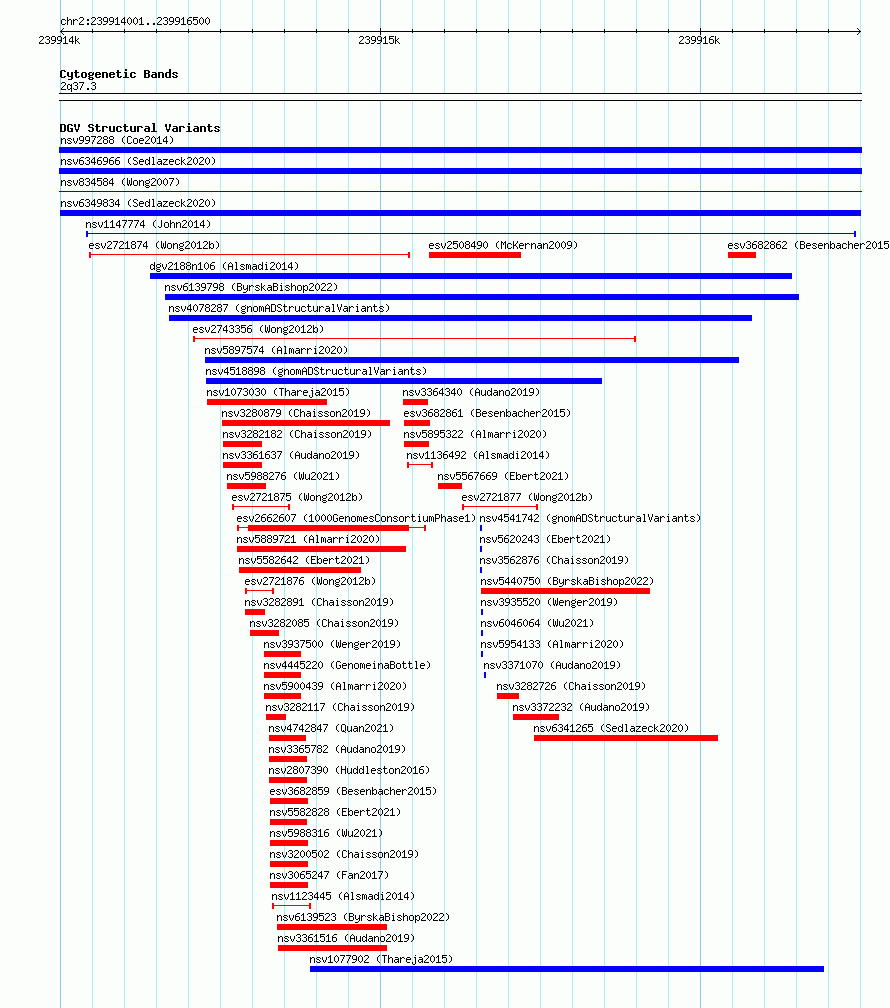Click nsv6139523 (ByrskaBishop2022) label
Image resolution: width=890 pixels, height=1008 pixels.
(363, 917)
